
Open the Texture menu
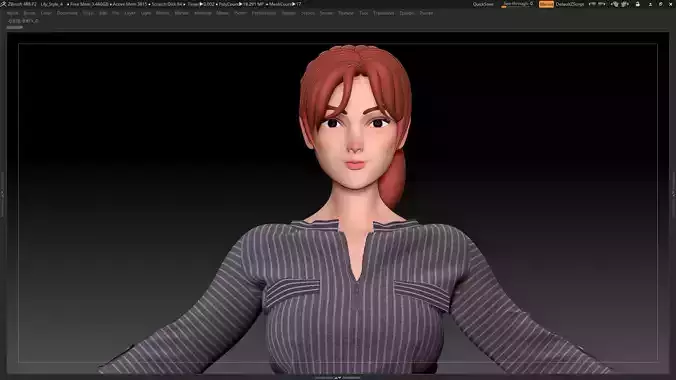346,13
